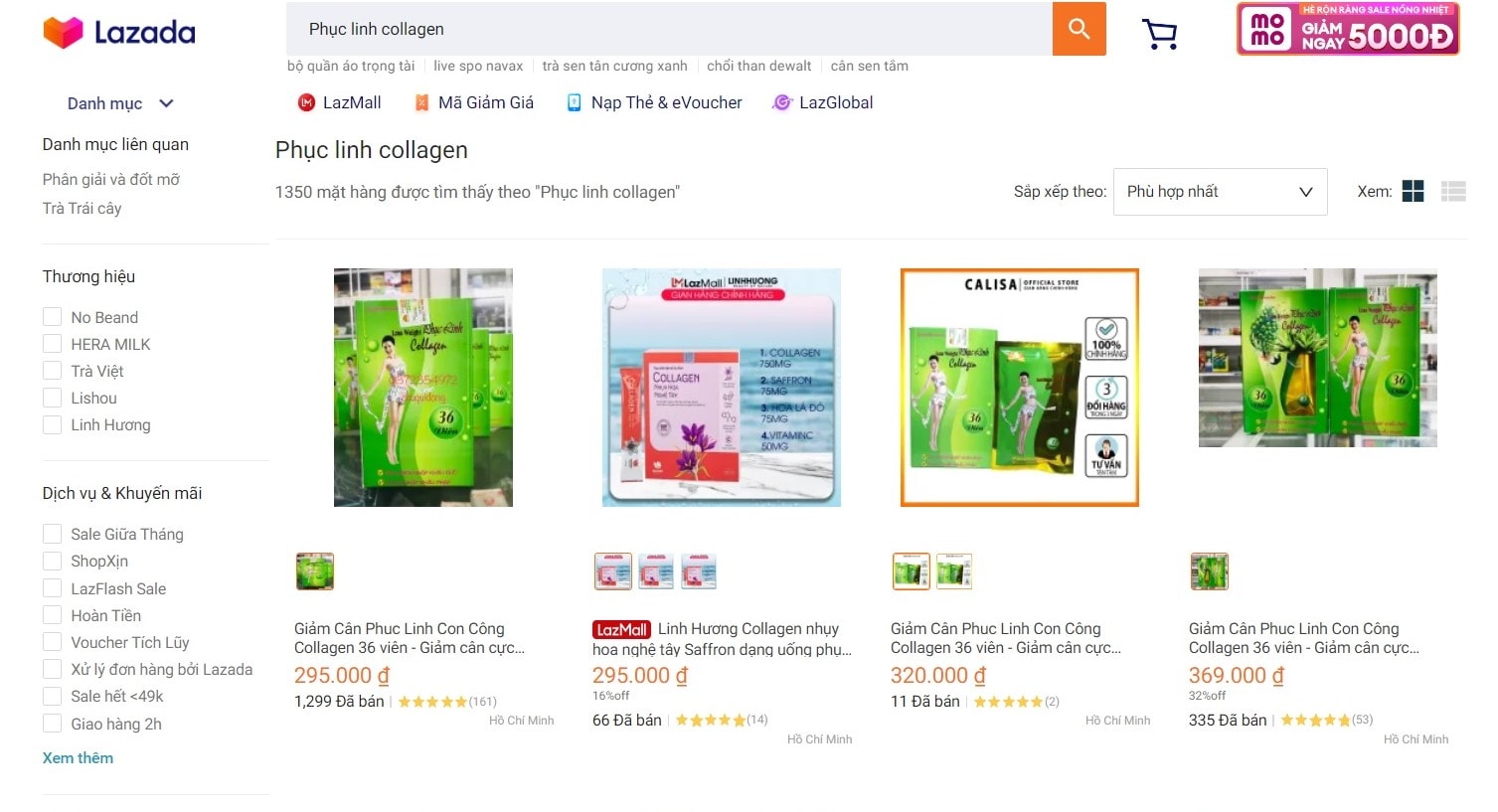
Task: Click the Lazada heart logo
Action: [63, 32]
